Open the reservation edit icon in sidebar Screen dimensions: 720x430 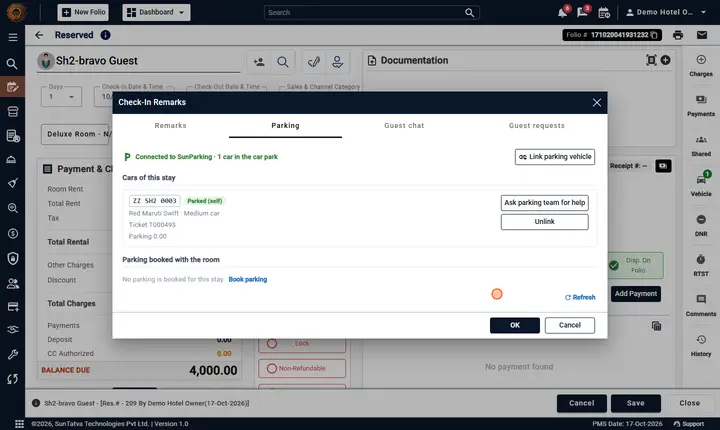tap(12, 87)
